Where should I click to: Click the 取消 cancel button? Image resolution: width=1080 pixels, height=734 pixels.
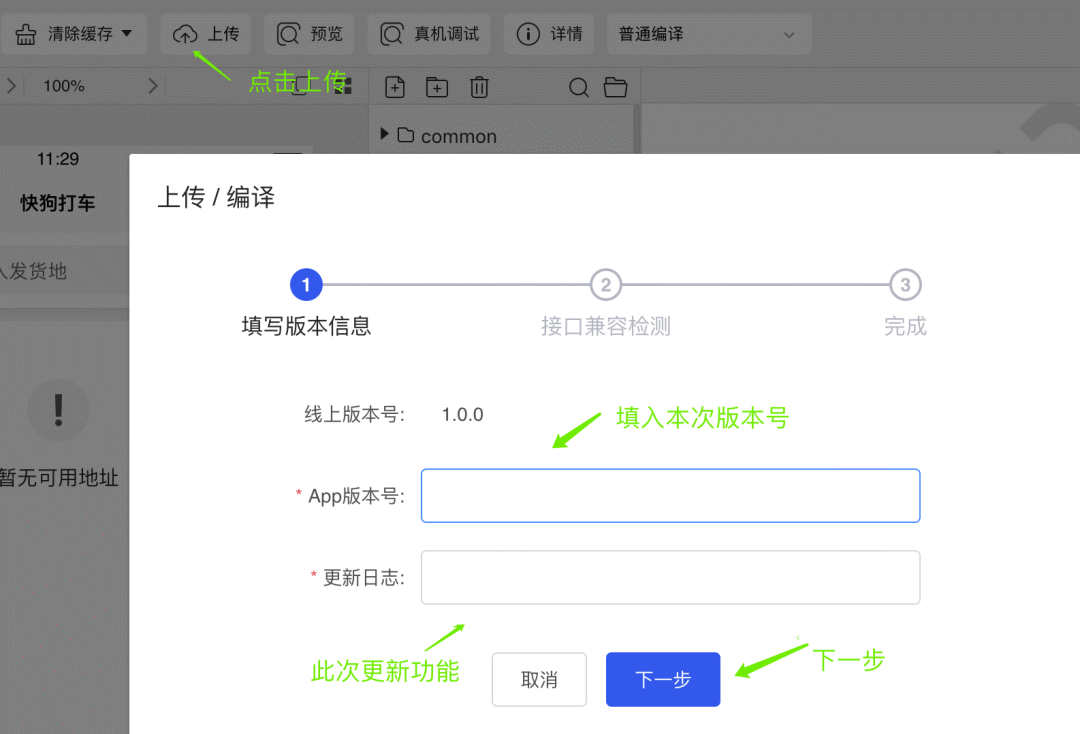coord(539,680)
